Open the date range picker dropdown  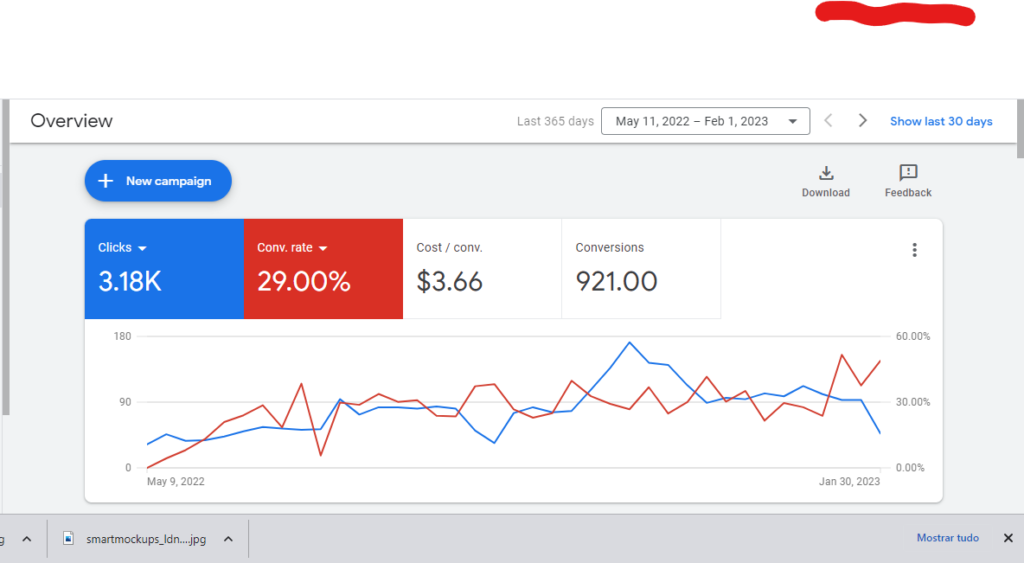tap(705, 121)
